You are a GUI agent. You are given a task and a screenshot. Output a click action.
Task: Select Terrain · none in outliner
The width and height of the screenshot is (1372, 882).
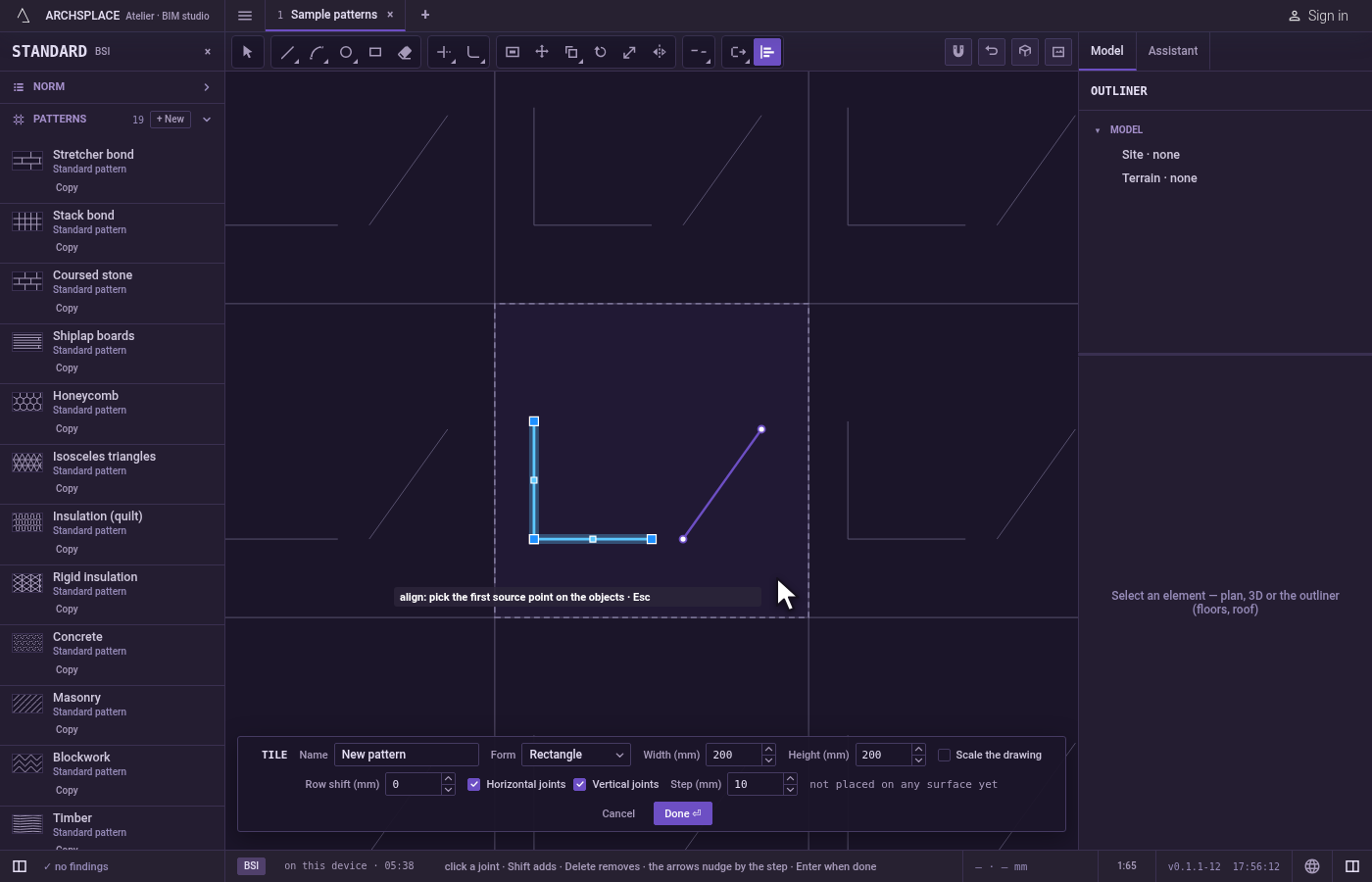(1159, 178)
